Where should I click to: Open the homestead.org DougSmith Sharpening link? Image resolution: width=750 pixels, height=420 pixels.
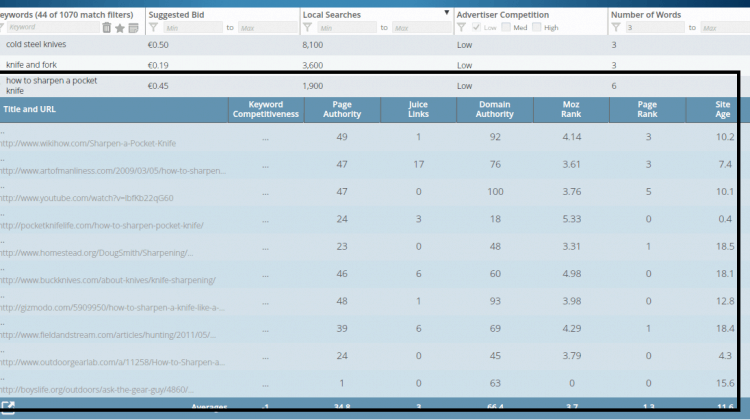click(97, 253)
